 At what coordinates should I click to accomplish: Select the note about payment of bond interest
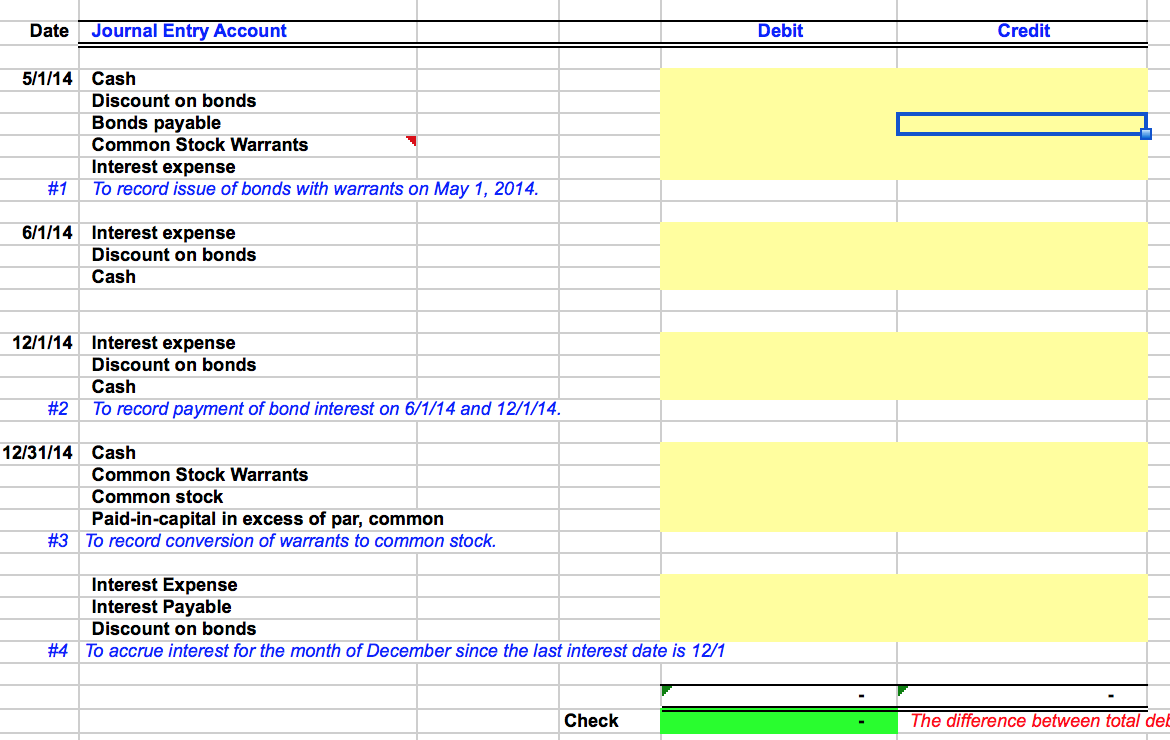(x=326, y=410)
